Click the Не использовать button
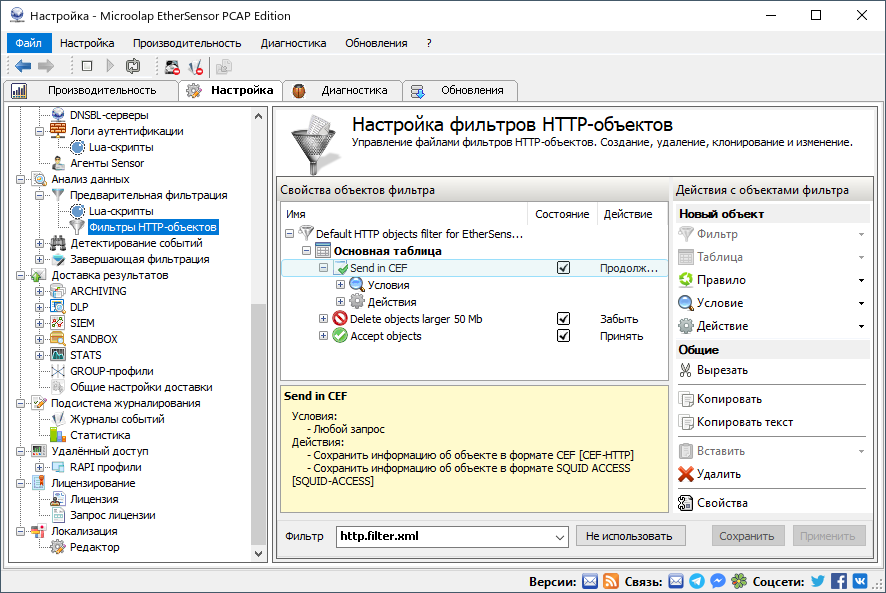The image size is (886, 593). coord(630,535)
